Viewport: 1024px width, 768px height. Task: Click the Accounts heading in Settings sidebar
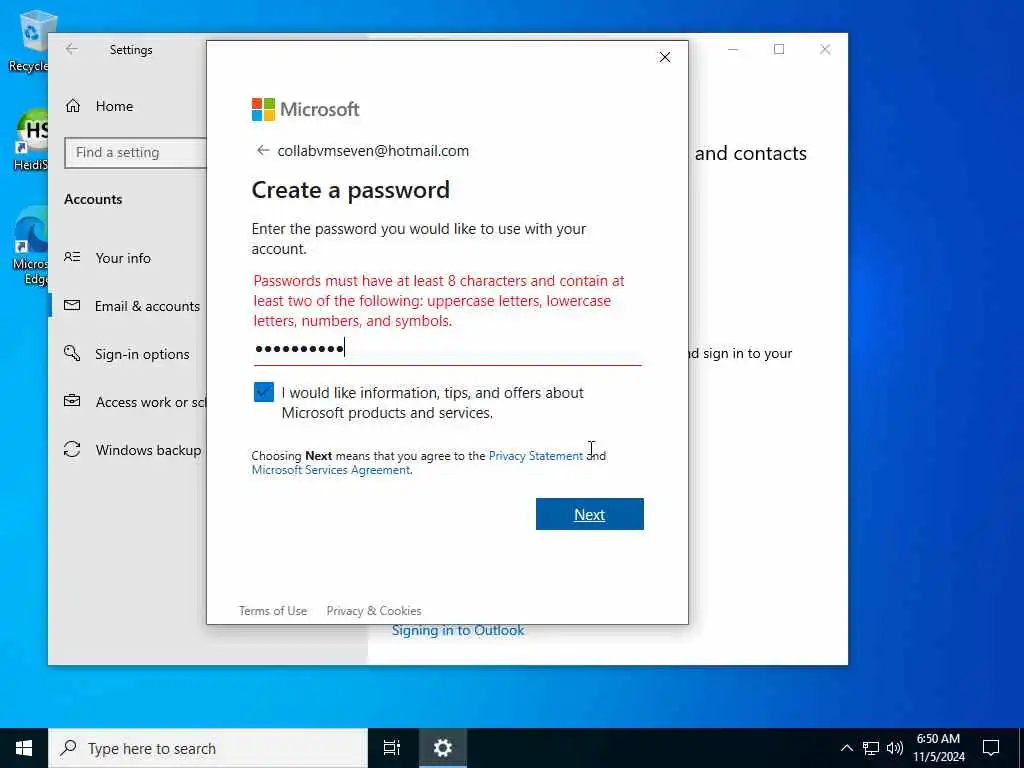[x=93, y=199]
